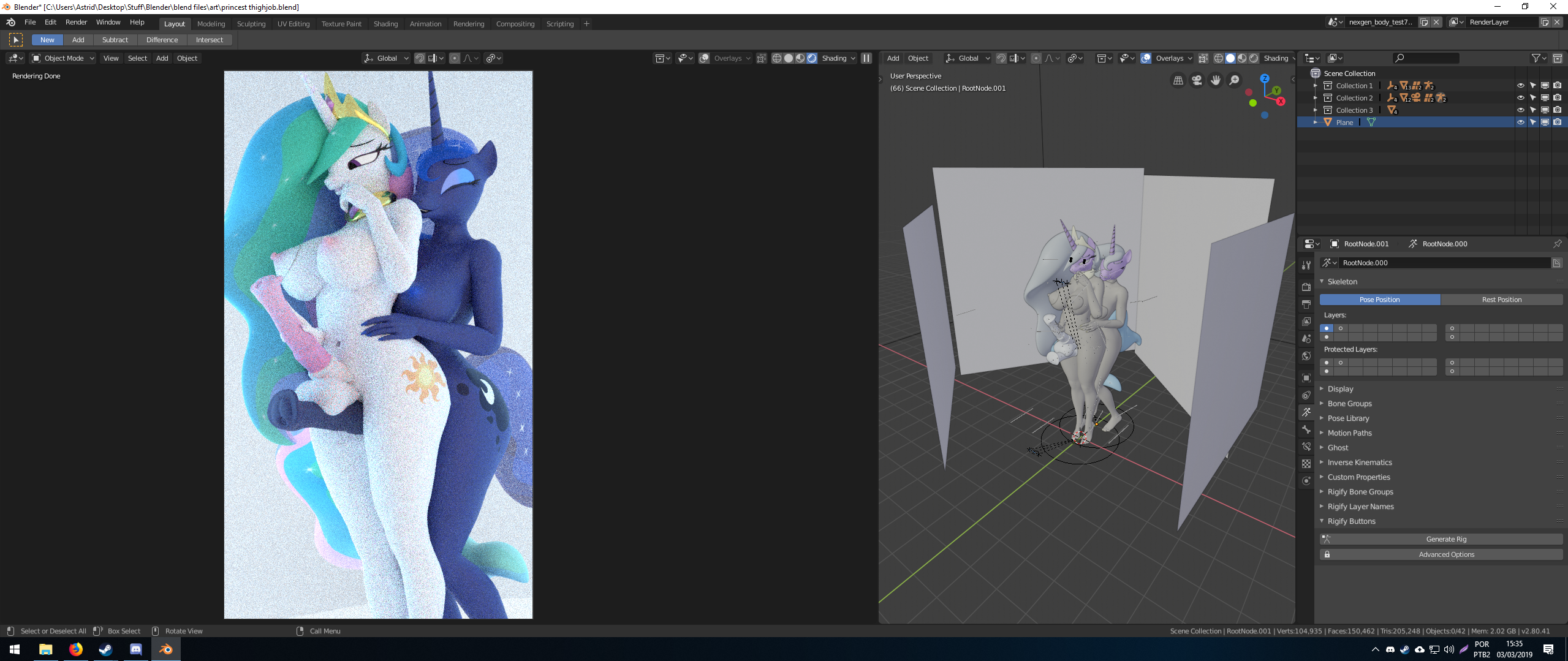1568x661 pixels.
Task: Toggle Plane visibility eye icon
Action: pyautogui.click(x=1520, y=123)
